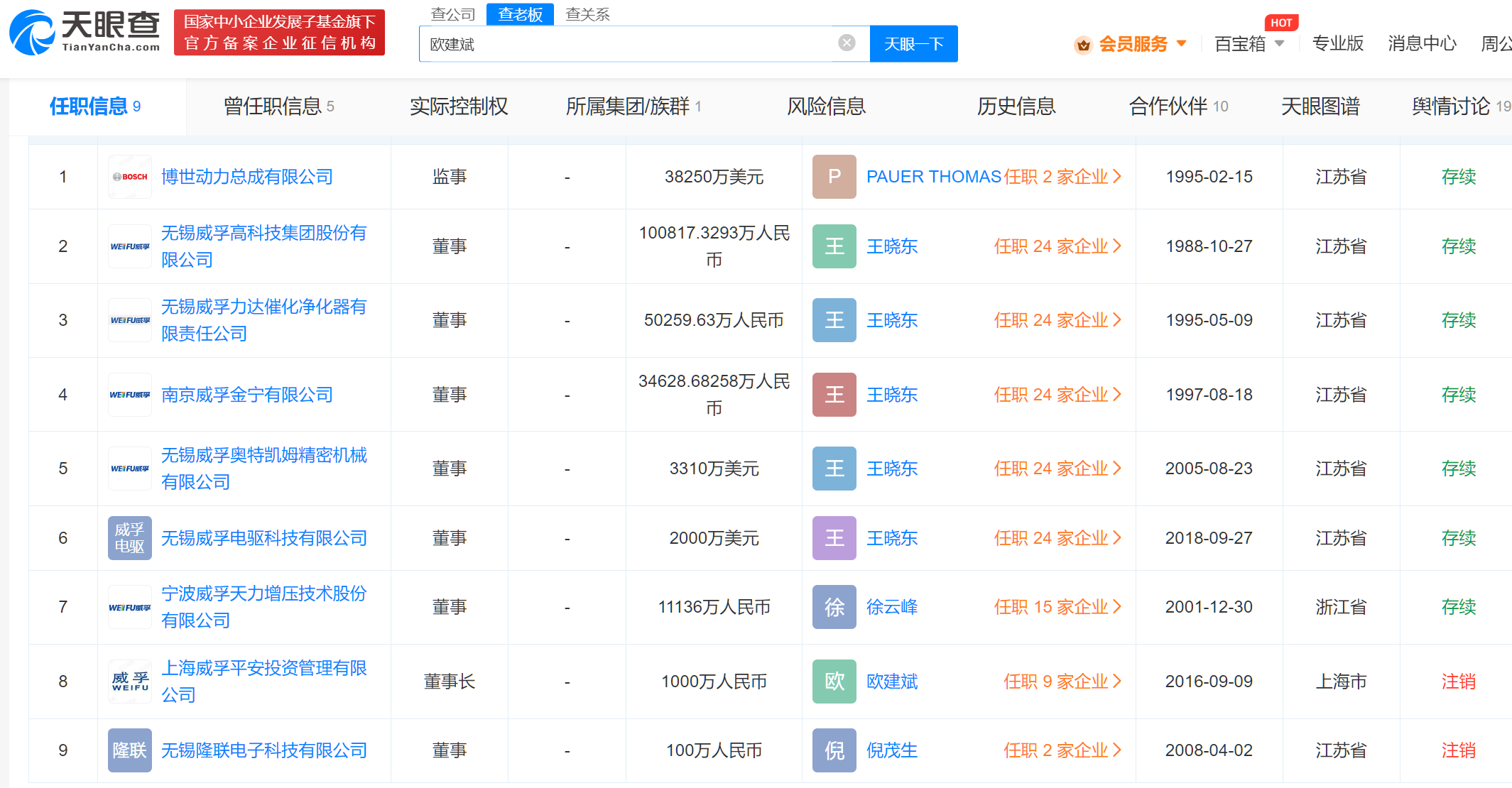This screenshot has width=1512, height=788.
Task: Open 南京威孚金宁有限公司 link
Action: 247,395
